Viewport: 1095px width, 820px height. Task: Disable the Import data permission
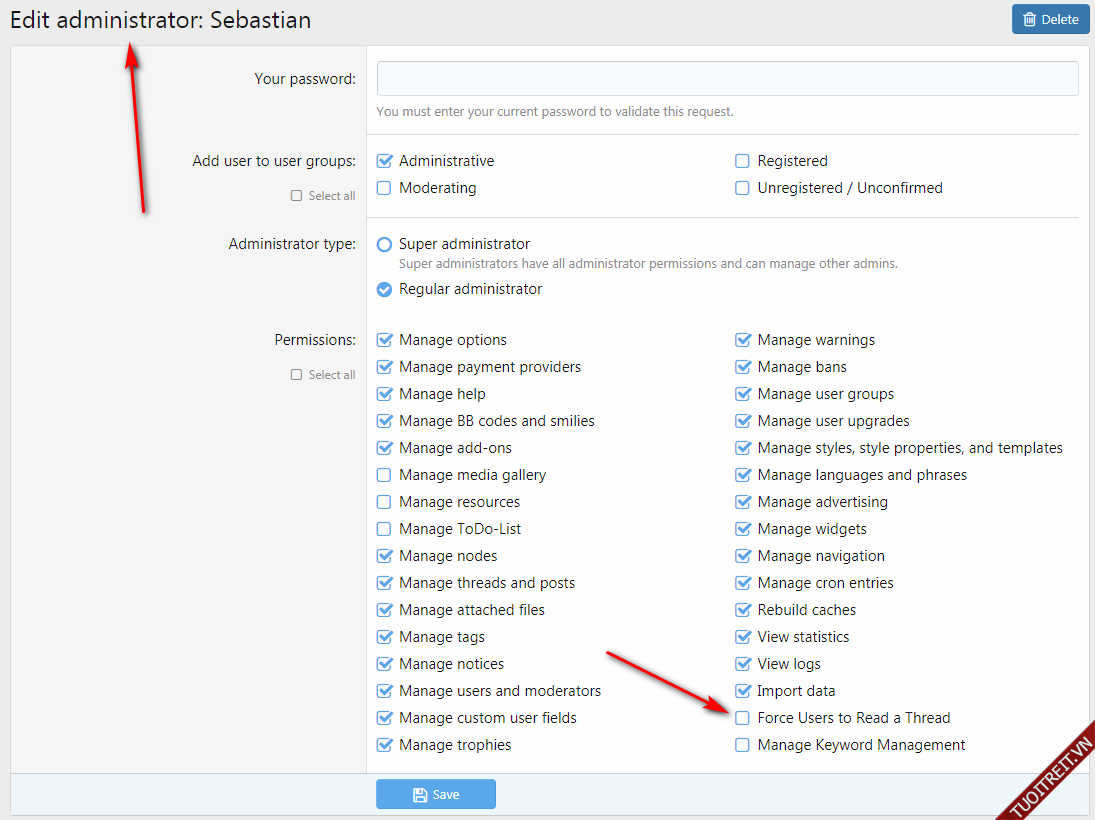(742, 691)
